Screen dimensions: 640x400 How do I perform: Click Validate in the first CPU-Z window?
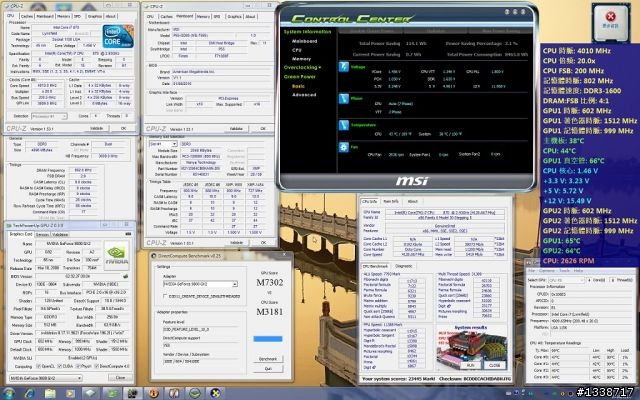[96, 128]
